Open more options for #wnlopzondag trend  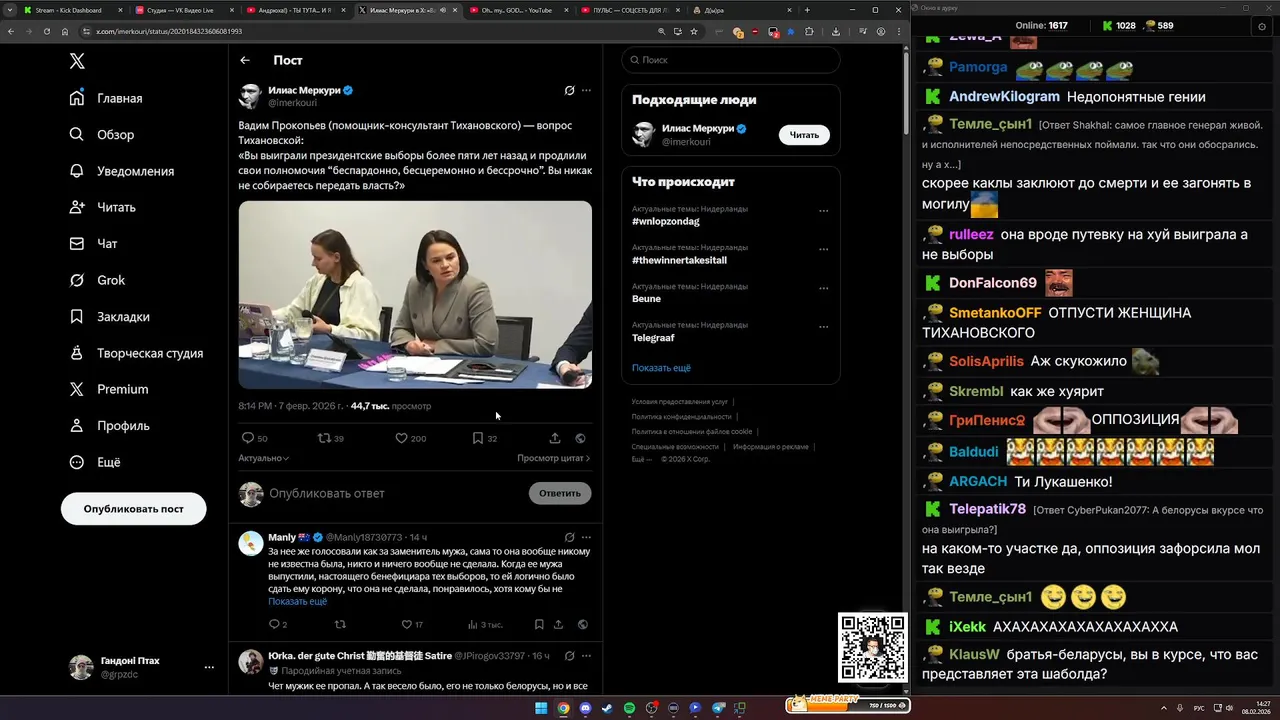[x=824, y=211]
